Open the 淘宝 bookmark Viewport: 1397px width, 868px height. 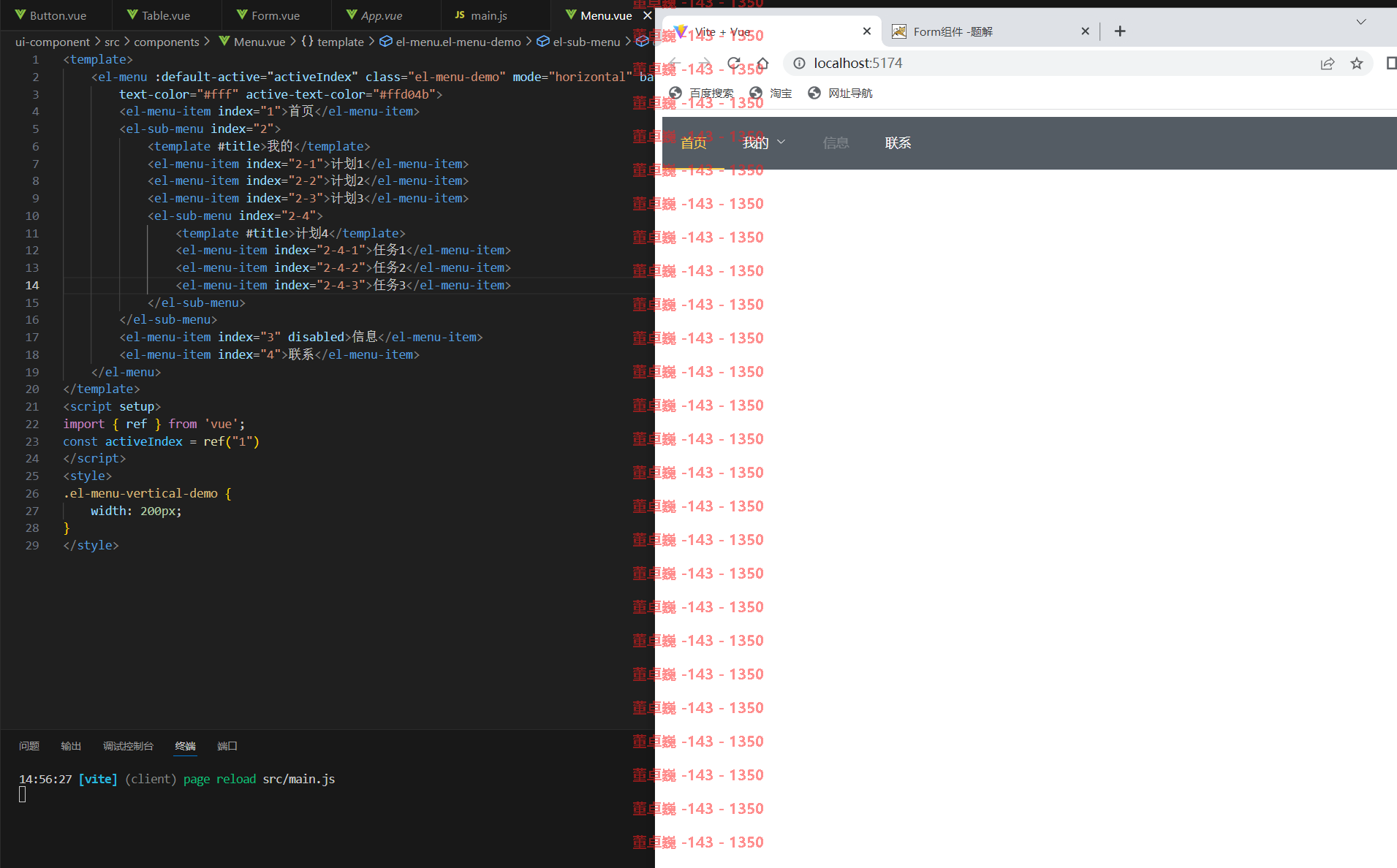click(771, 93)
